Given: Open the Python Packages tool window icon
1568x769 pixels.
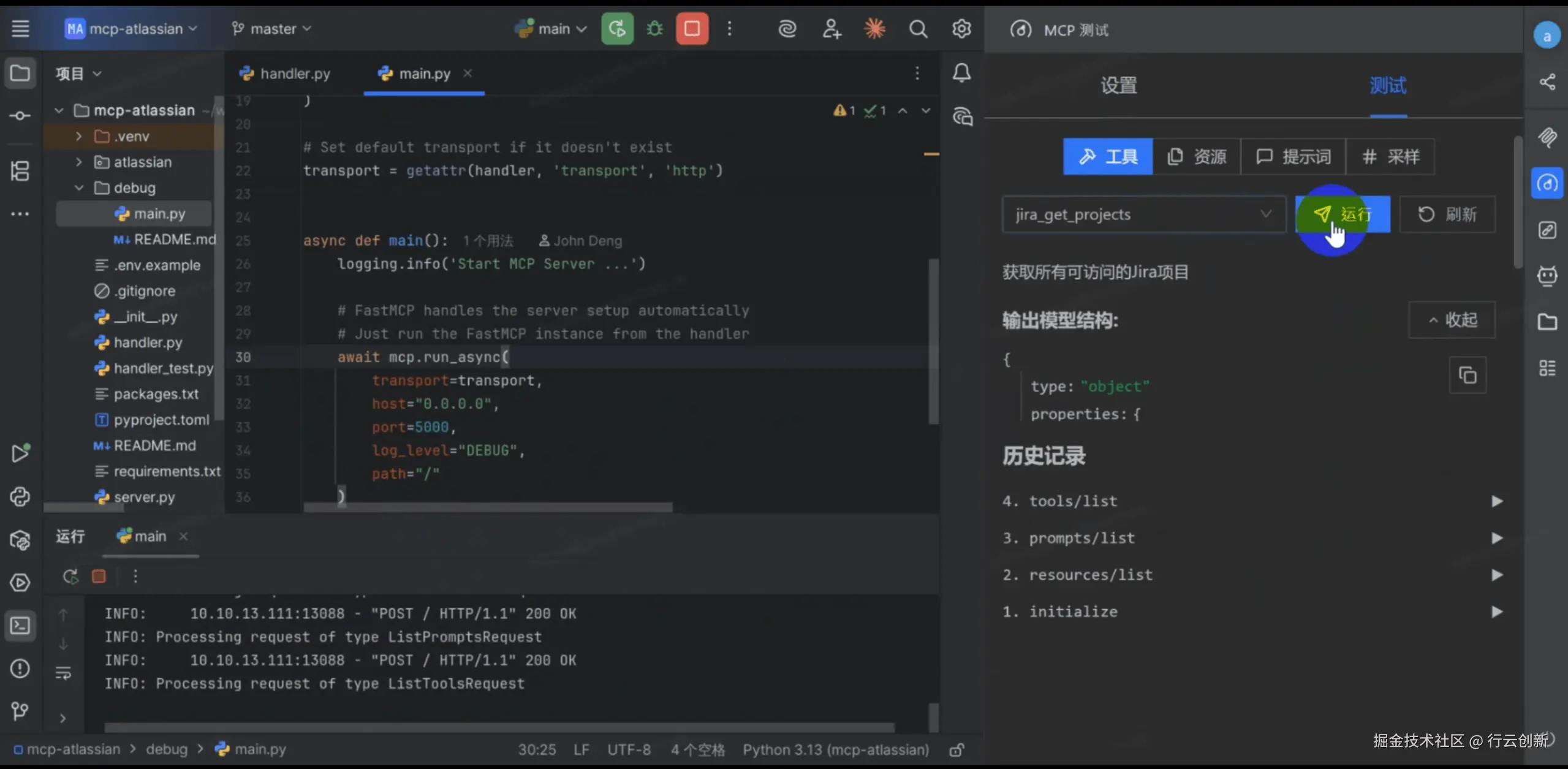Looking at the screenshot, I should click(x=20, y=540).
